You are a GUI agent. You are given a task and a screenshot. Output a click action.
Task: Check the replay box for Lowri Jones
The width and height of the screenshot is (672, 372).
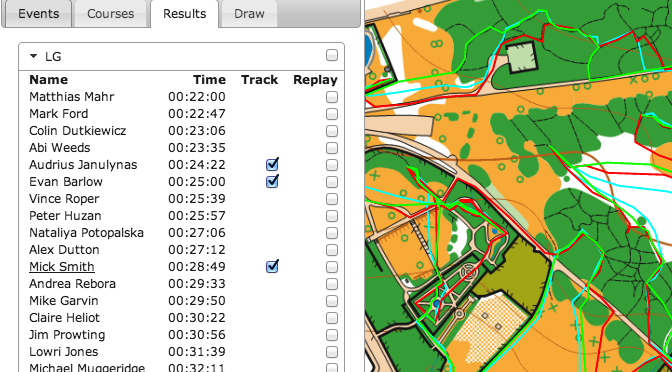click(x=331, y=352)
